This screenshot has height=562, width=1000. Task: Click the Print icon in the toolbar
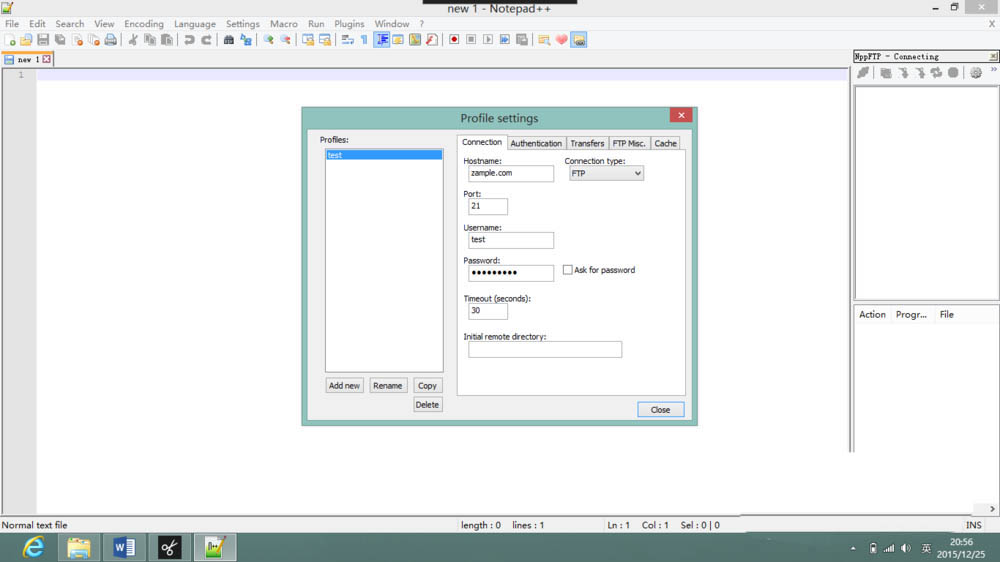click(x=110, y=40)
